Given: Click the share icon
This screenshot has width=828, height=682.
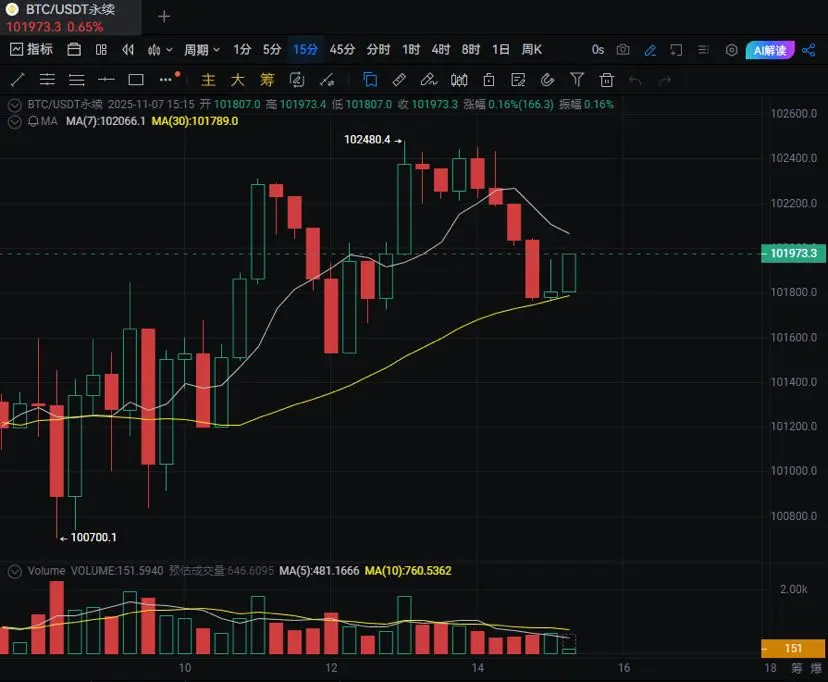Looking at the screenshot, I should tap(808, 50).
